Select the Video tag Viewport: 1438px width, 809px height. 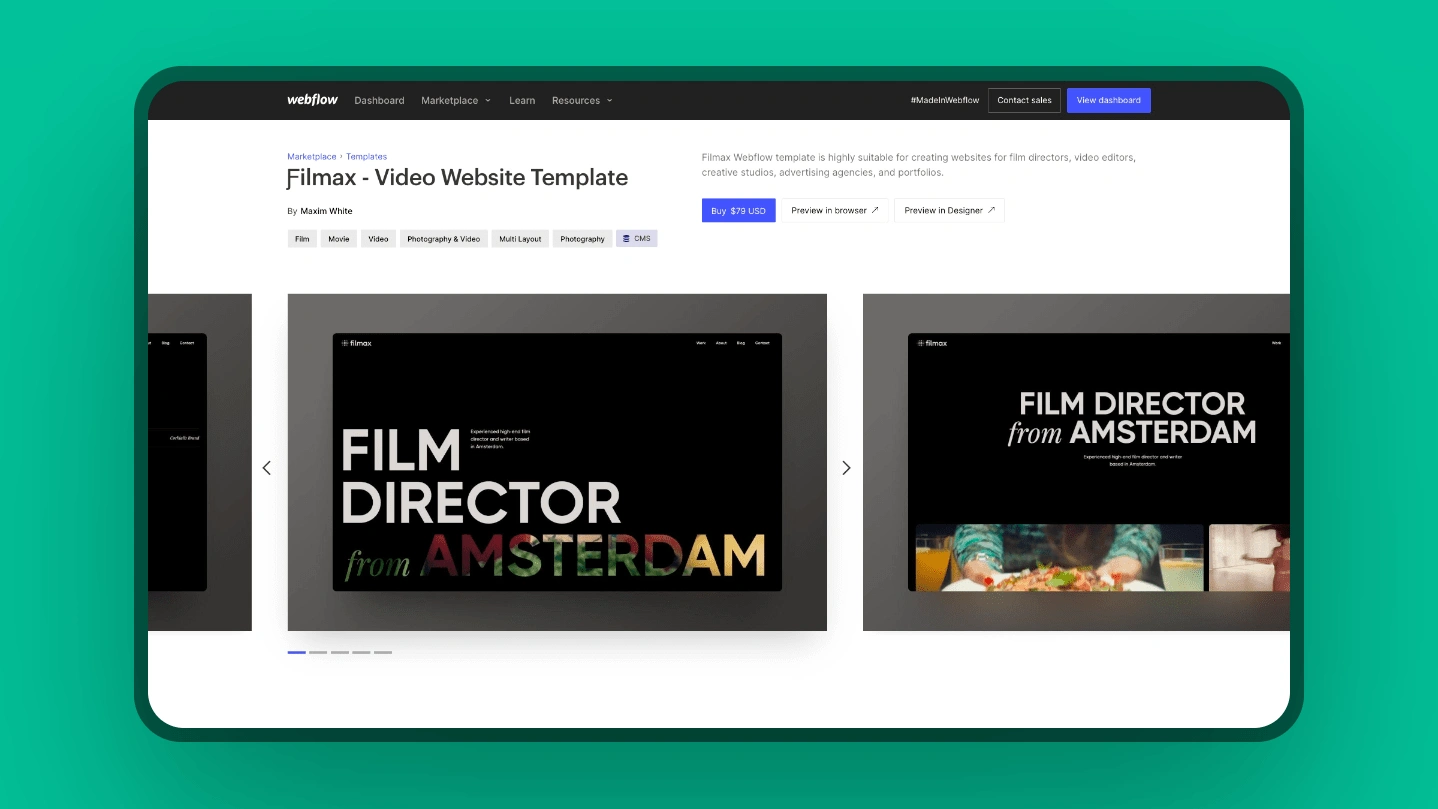[378, 239]
